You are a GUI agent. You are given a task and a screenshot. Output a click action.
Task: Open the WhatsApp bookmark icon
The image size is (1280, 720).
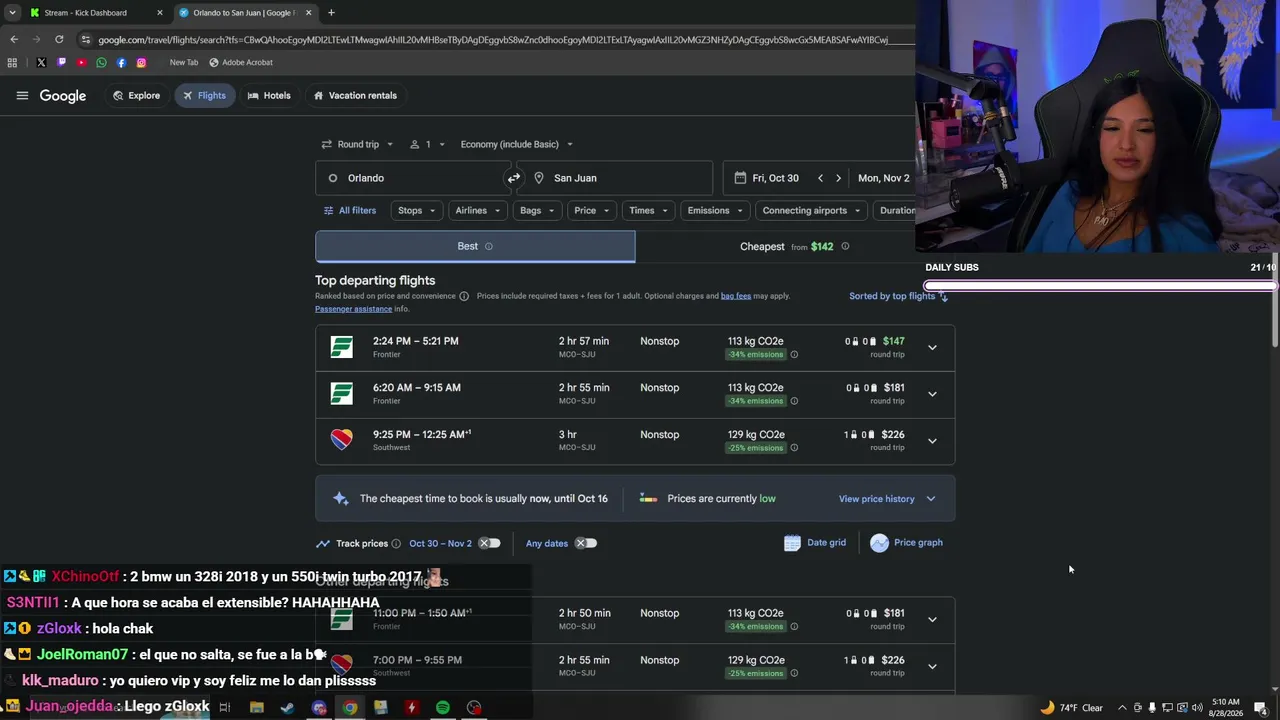click(x=101, y=63)
